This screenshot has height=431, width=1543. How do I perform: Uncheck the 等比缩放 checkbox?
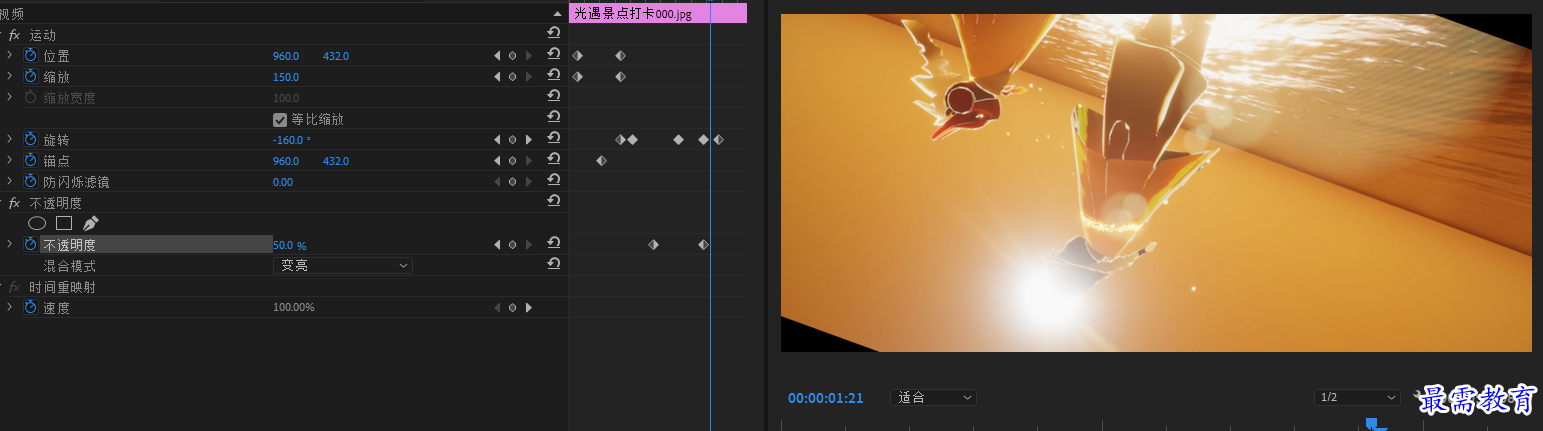(280, 119)
